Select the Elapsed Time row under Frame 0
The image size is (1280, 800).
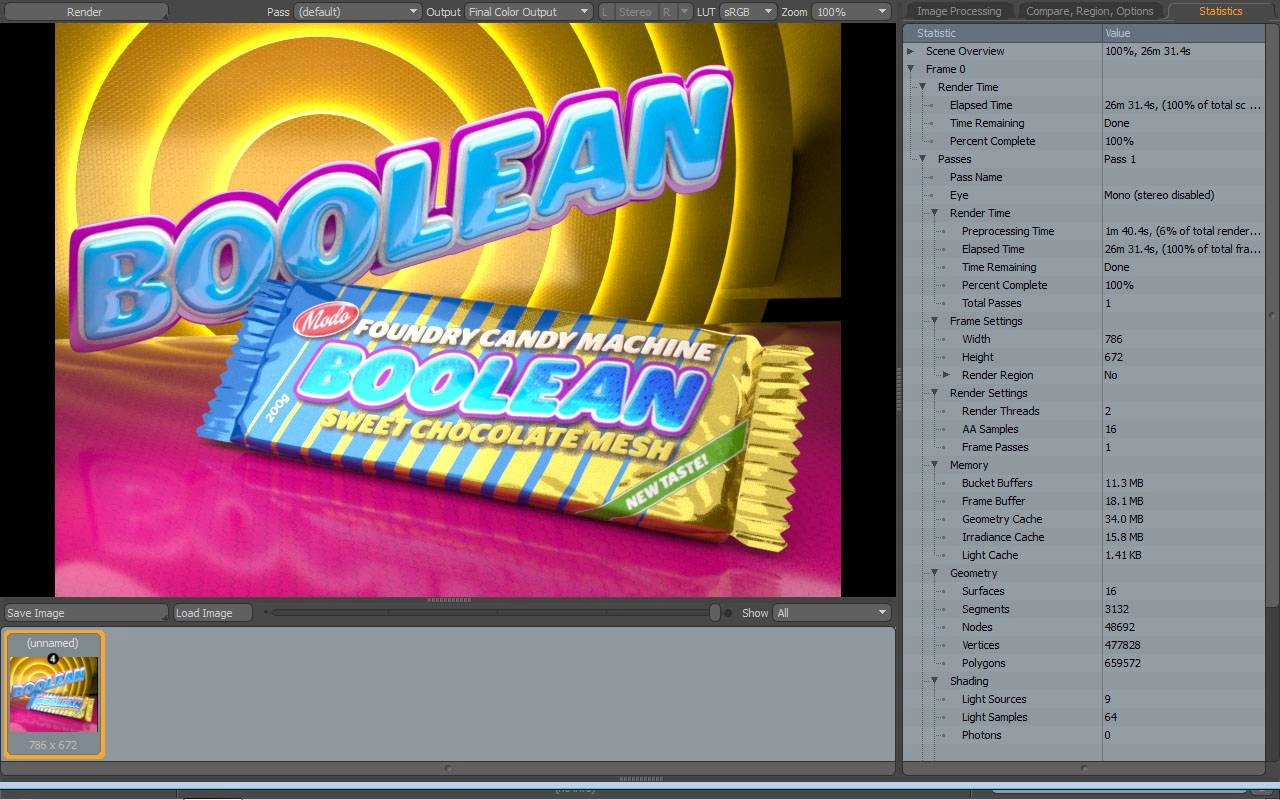click(x=1084, y=105)
